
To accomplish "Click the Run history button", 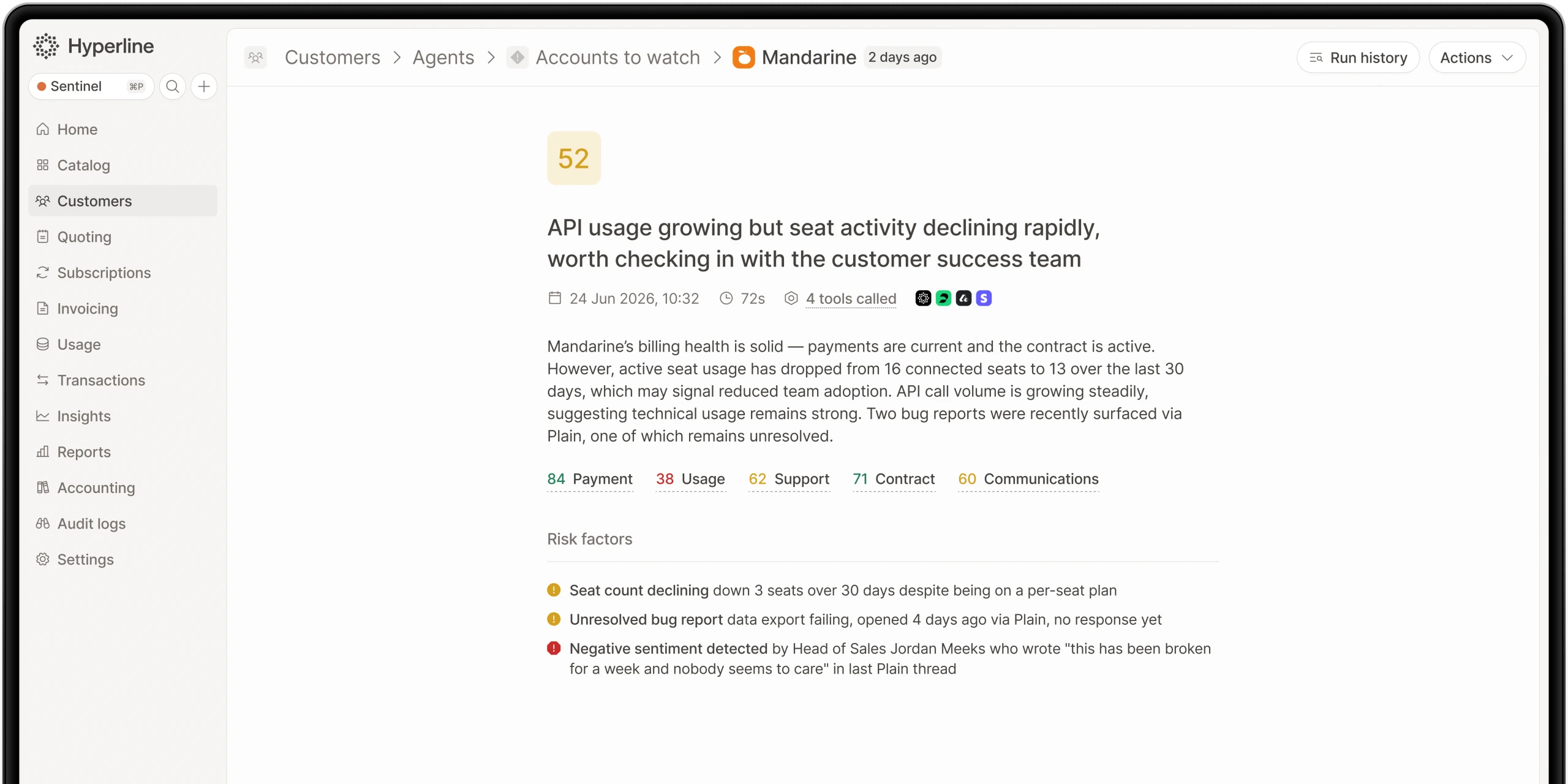I will coord(1358,58).
